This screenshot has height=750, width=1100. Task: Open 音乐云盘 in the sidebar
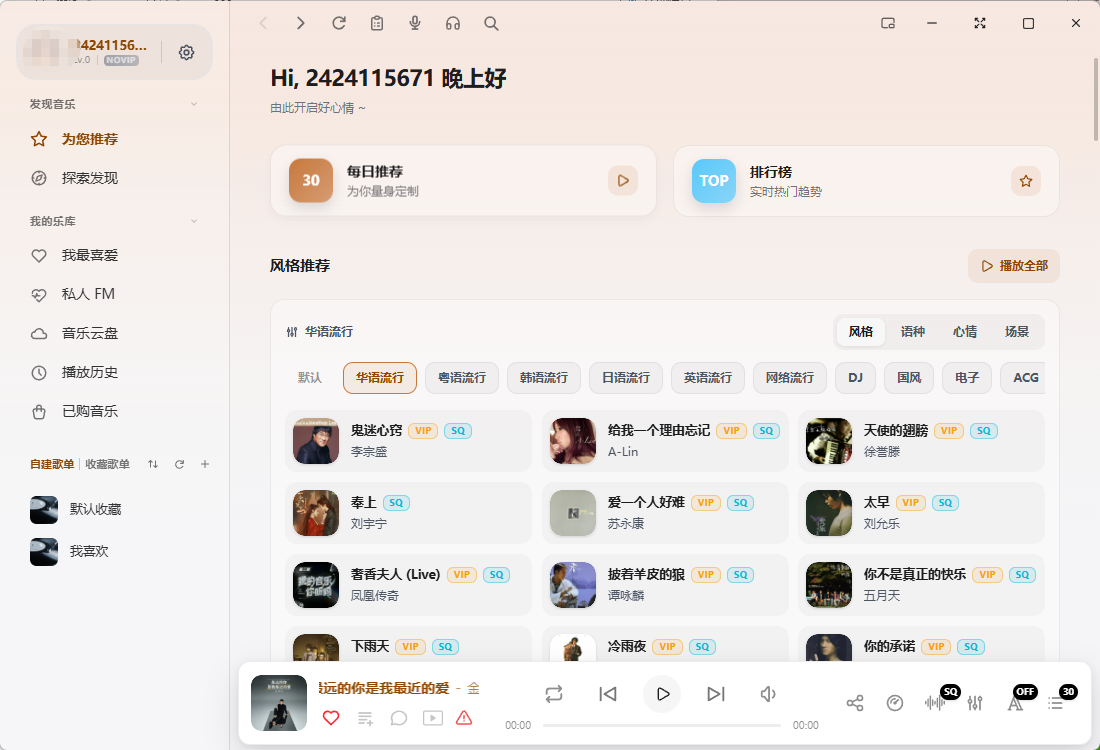pos(115,333)
